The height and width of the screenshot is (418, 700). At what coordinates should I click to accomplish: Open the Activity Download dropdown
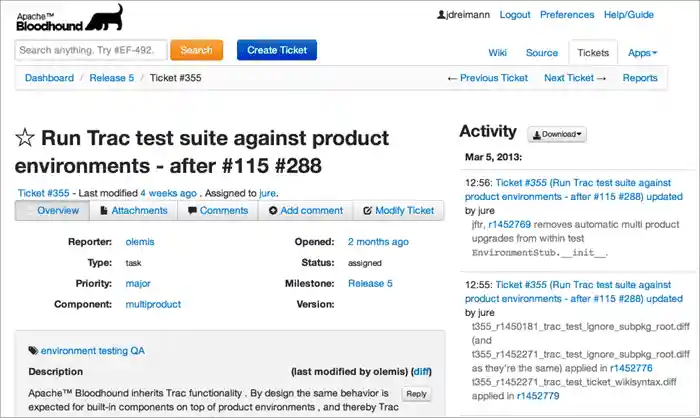tap(557, 134)
